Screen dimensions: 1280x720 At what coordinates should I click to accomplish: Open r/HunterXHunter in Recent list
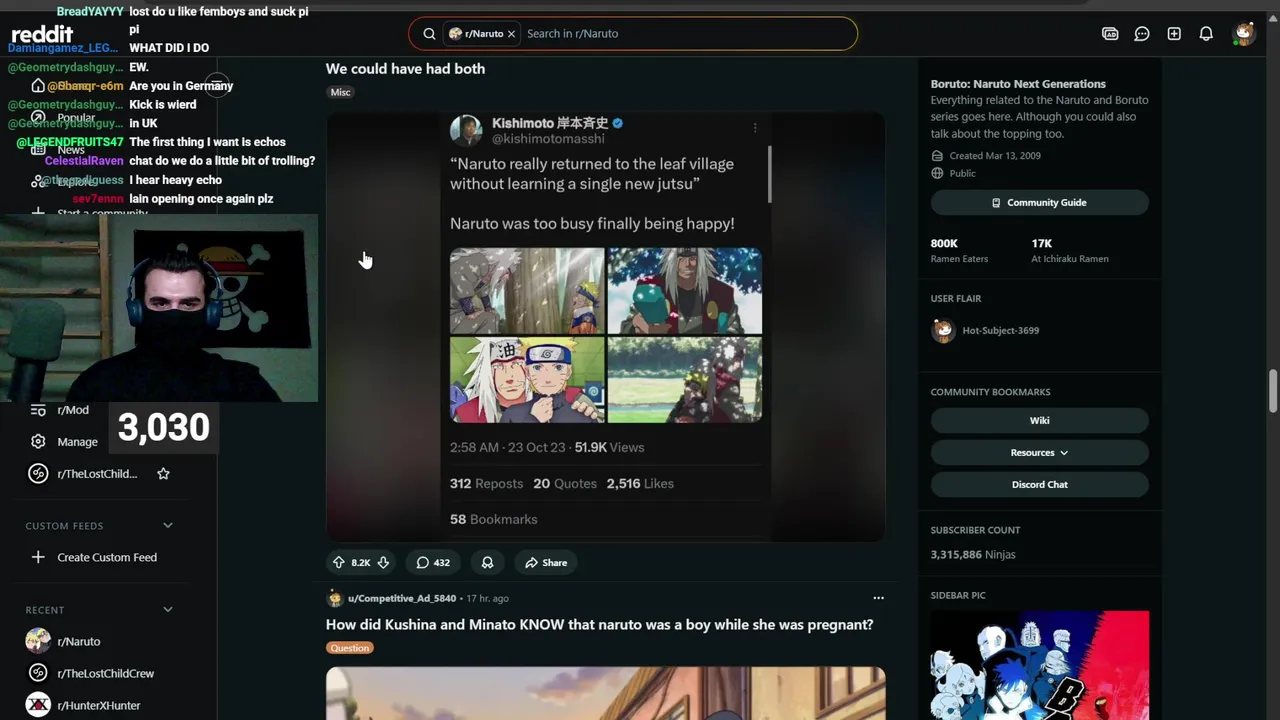[x=98, y=706]
